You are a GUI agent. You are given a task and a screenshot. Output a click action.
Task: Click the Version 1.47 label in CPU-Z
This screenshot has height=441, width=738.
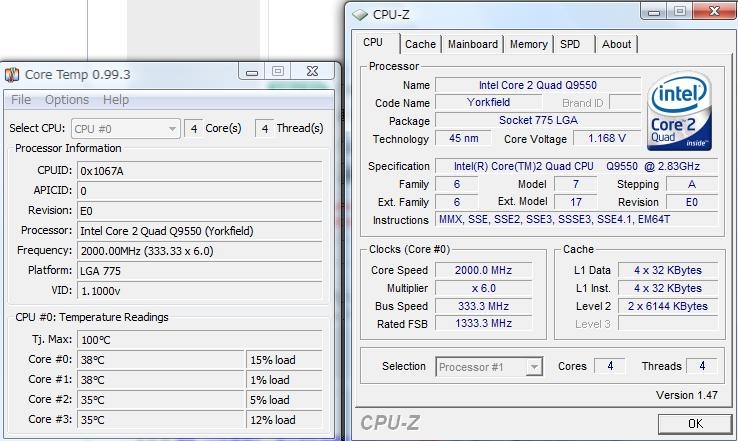click(687, 395)
